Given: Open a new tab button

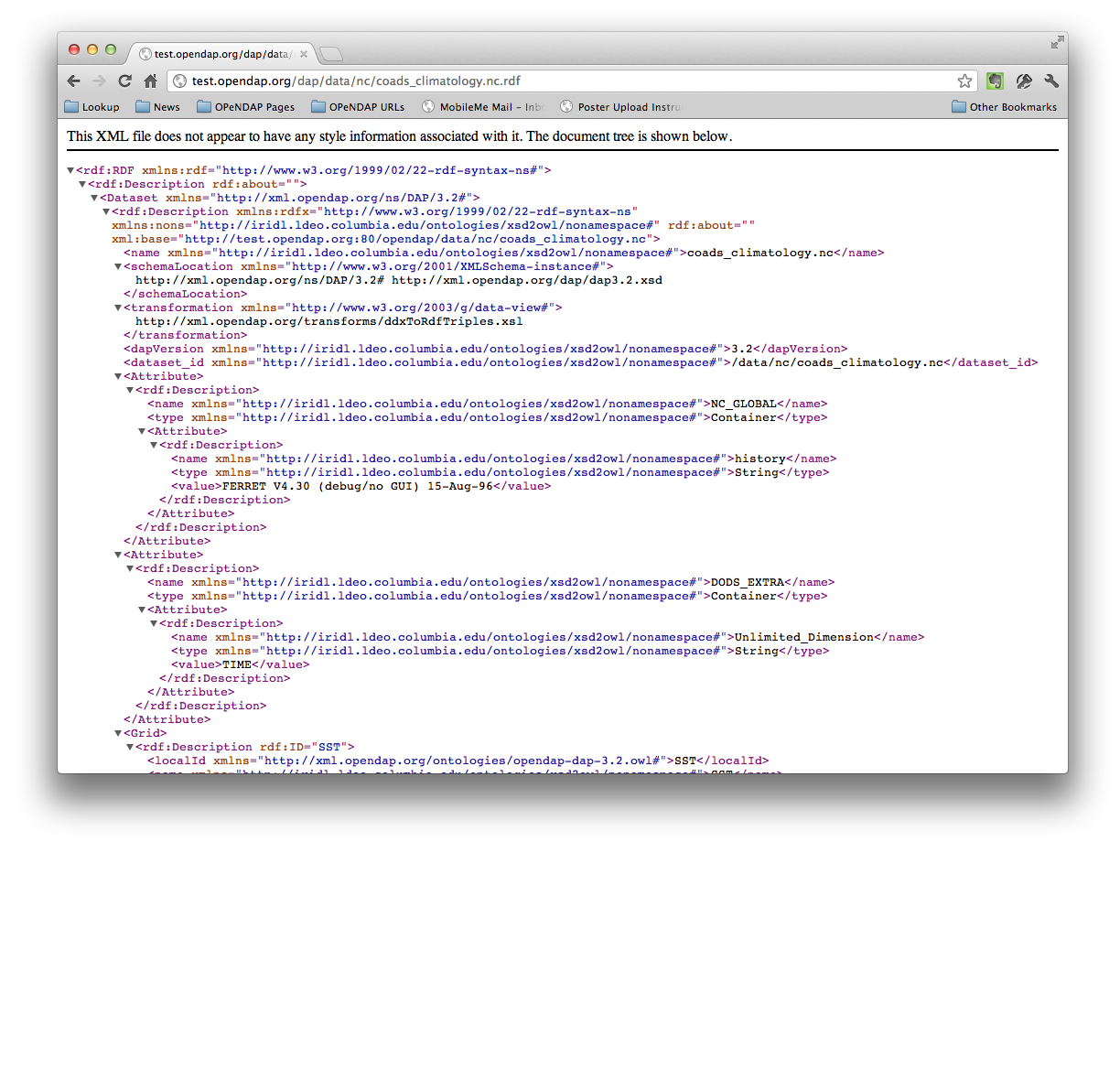Looking at the screenshot, I should pos(330,54).
